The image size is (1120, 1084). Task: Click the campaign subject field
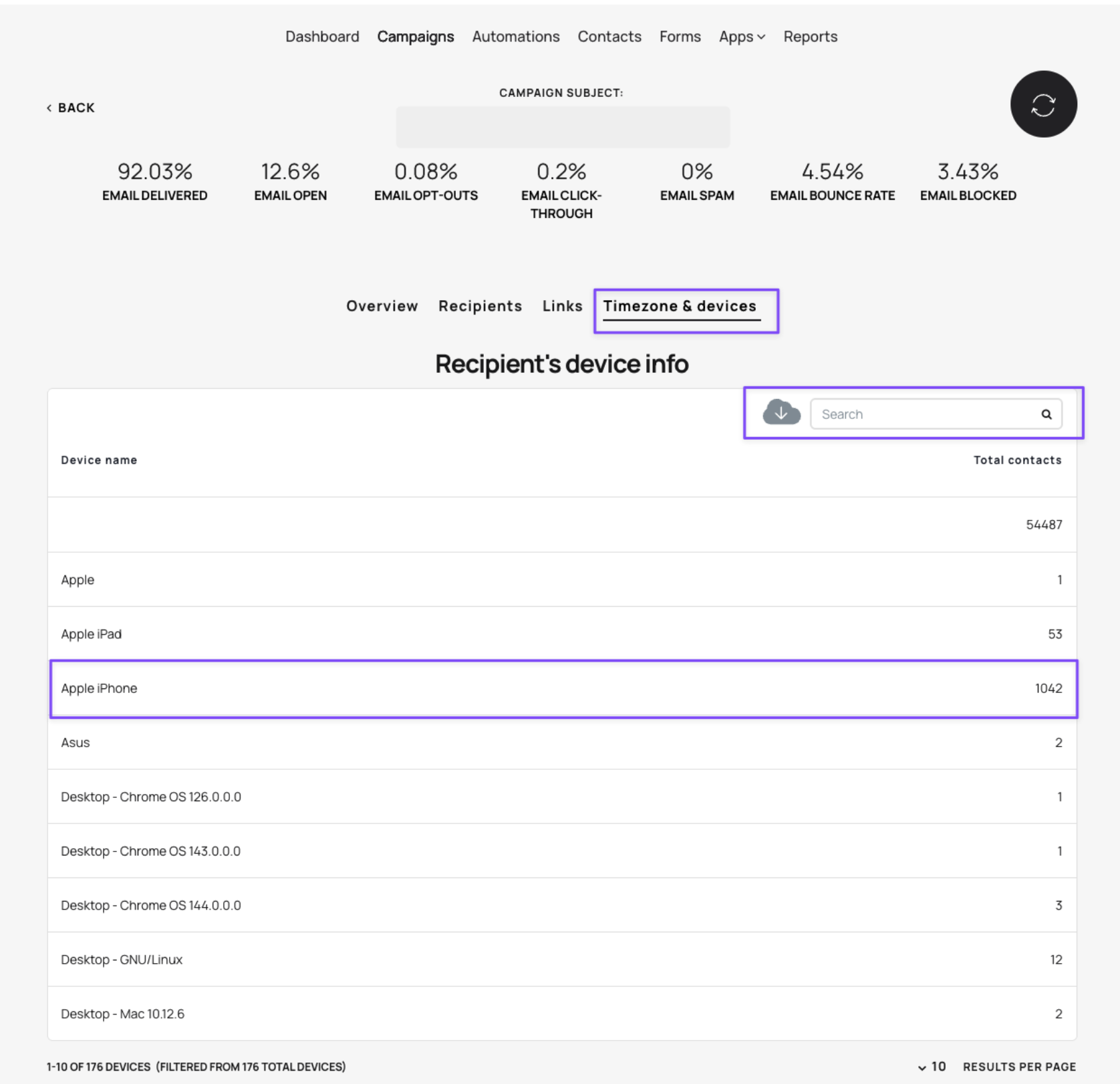(563, 127)
